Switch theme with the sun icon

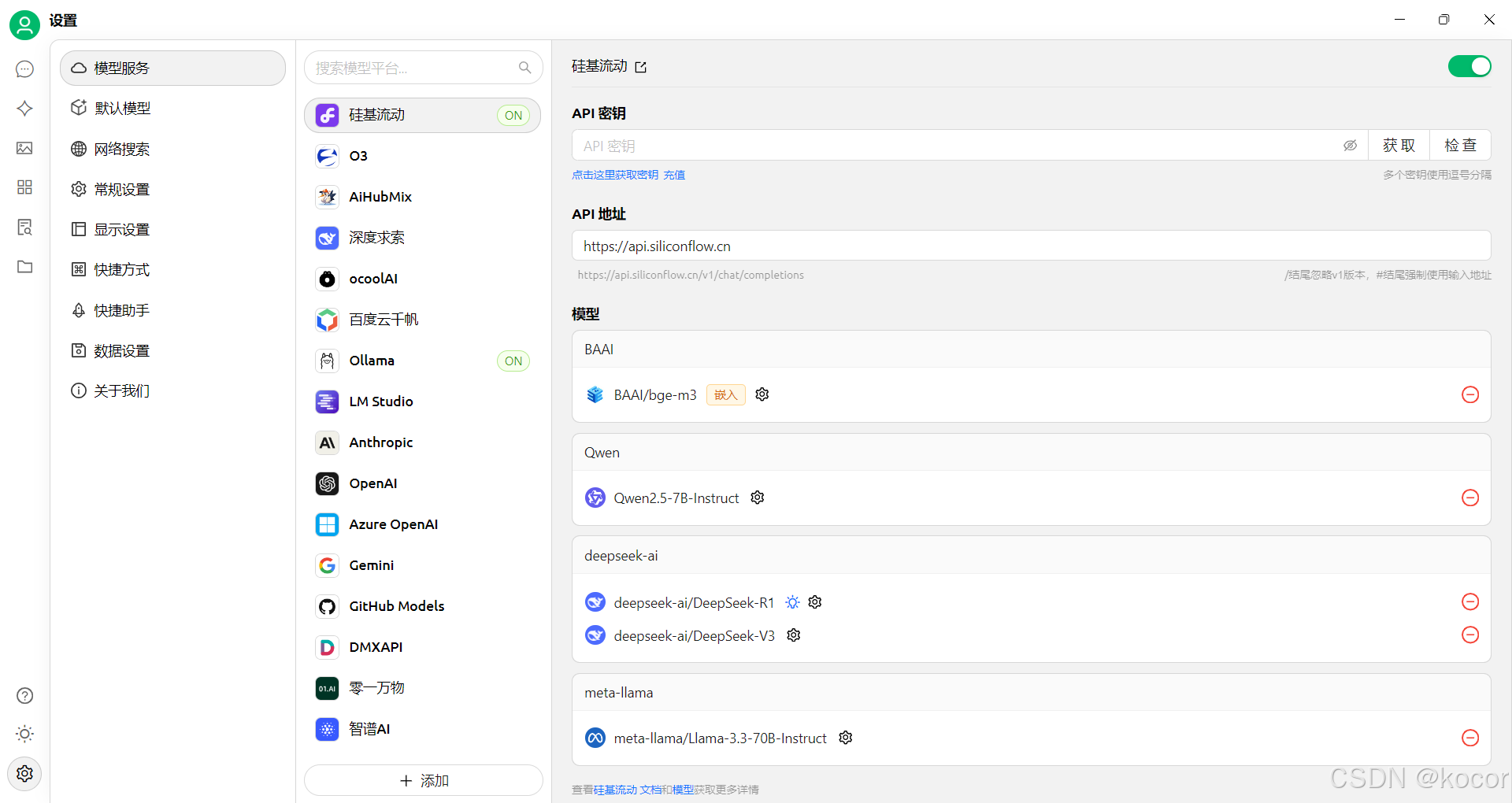pyautogui.click(x=24, y=735)
